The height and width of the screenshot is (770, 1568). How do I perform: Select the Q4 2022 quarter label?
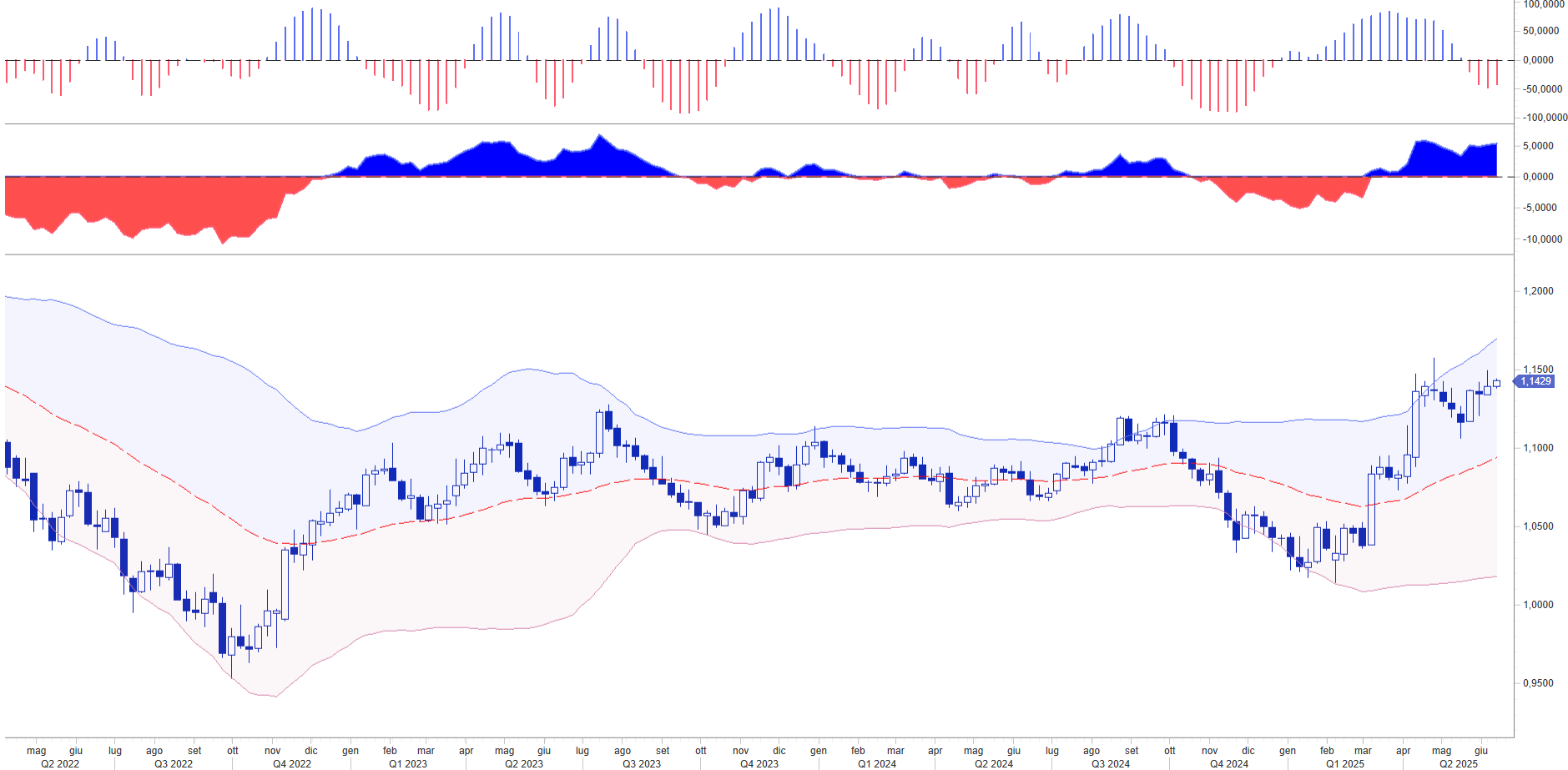(x=292, y=763)
